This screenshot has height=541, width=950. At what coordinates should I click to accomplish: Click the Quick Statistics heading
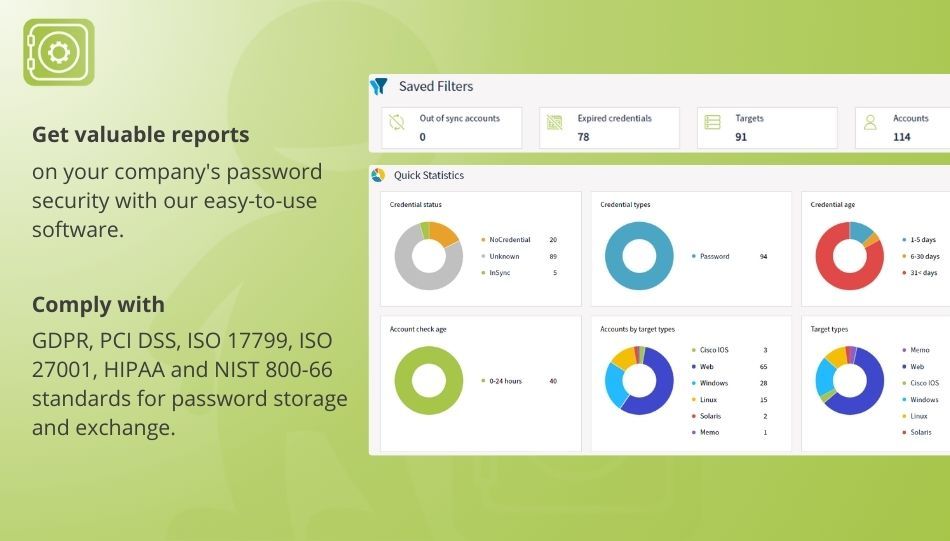coord(429,175)
